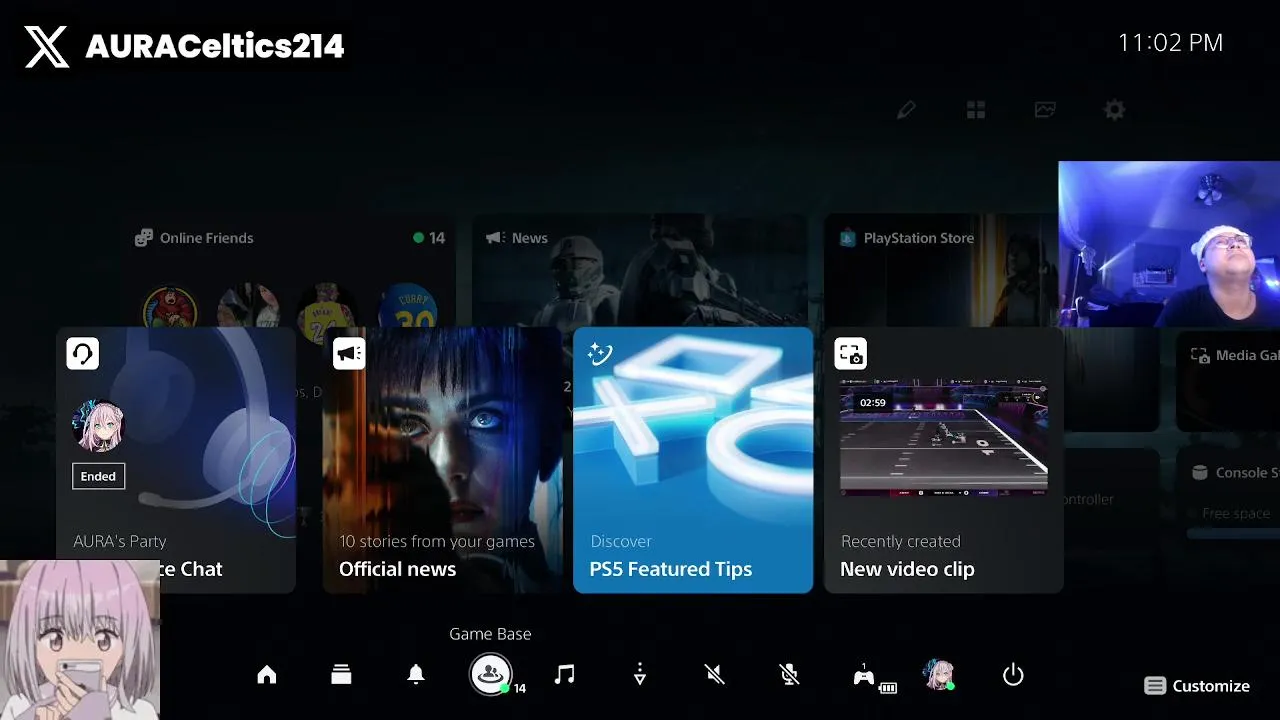Image resolution: width=1280 pixels, height=720 pixels.
Task: Open the Media Gallery widget
Action: 1226,380
